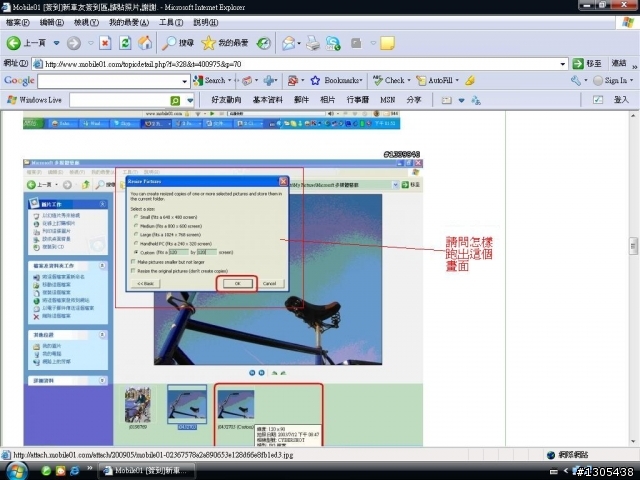
Task: Click the Mail envelope icon
Action: click(x=289, y=43)
